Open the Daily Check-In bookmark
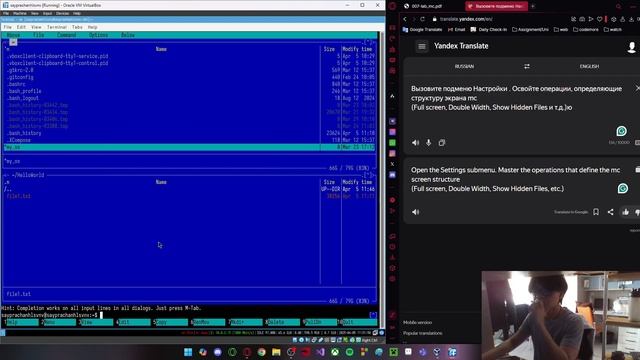 (x=489, y=29)
